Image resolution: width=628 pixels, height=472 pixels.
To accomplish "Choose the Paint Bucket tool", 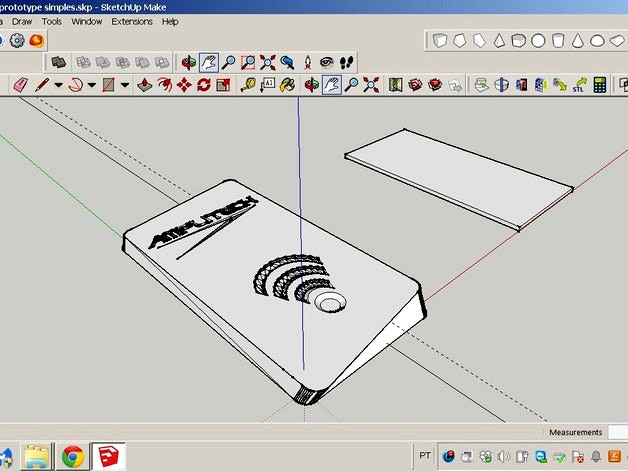I will 287,85.
